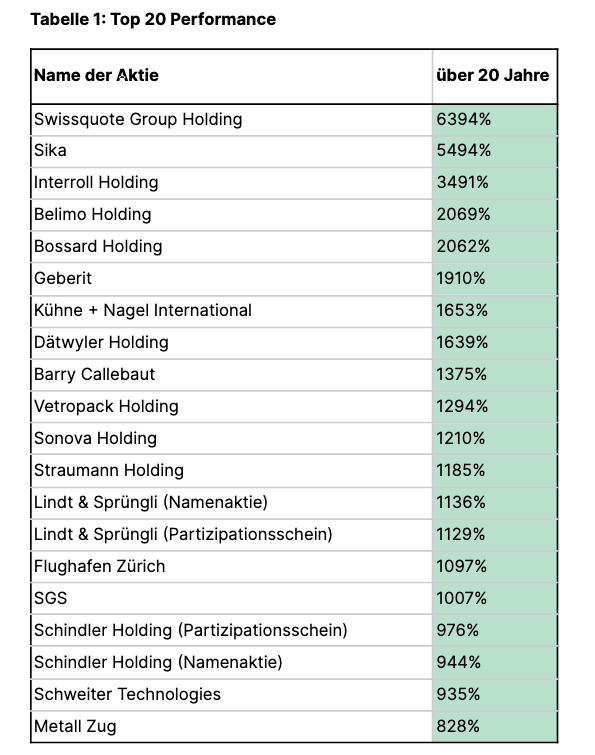The height and width of the screenshot is (755, 595).
Task: Select the Flughafen Zürich 1097% cell
Action: [495, 566]
